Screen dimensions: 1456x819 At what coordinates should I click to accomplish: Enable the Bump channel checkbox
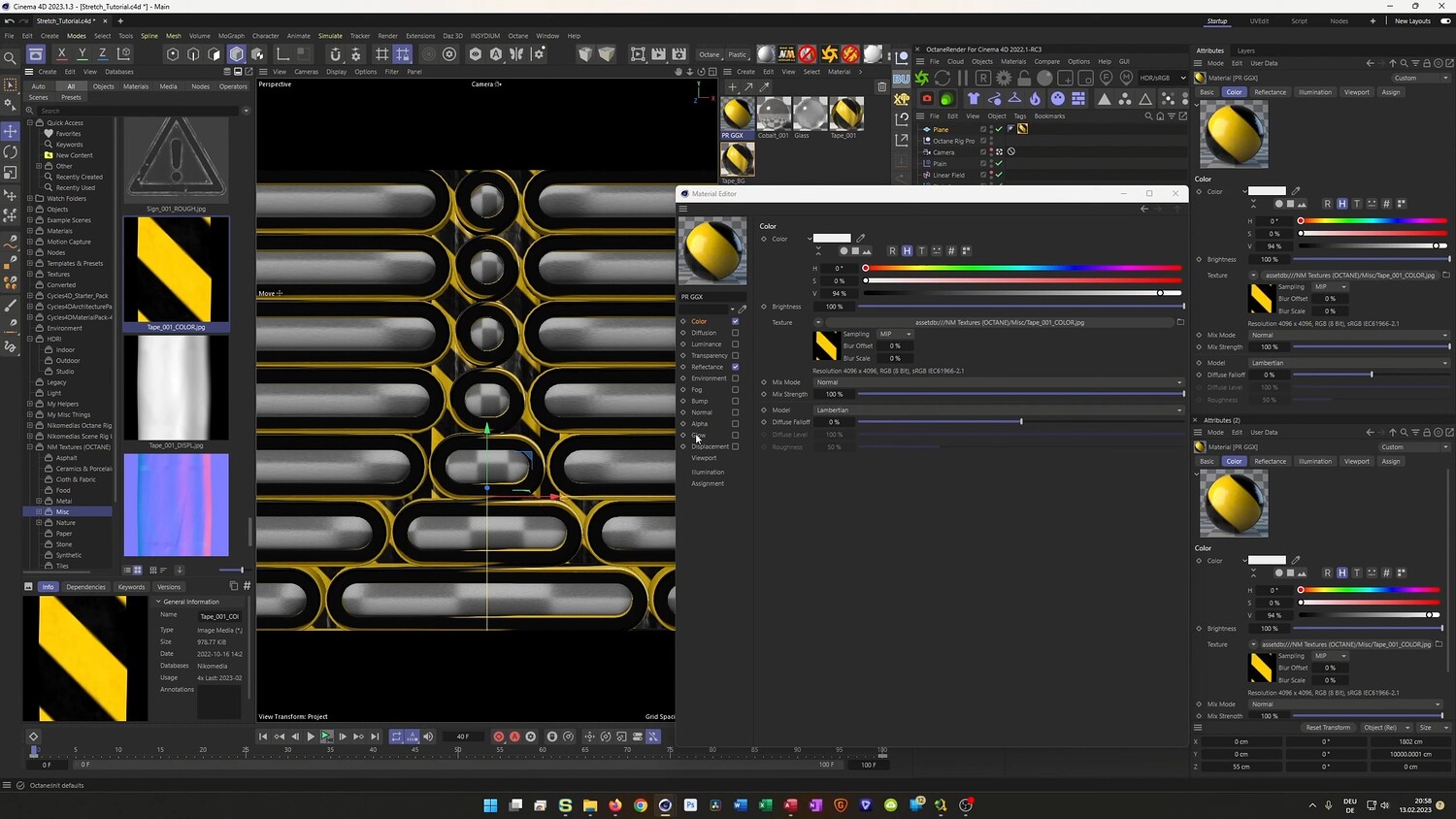point(735,401)
